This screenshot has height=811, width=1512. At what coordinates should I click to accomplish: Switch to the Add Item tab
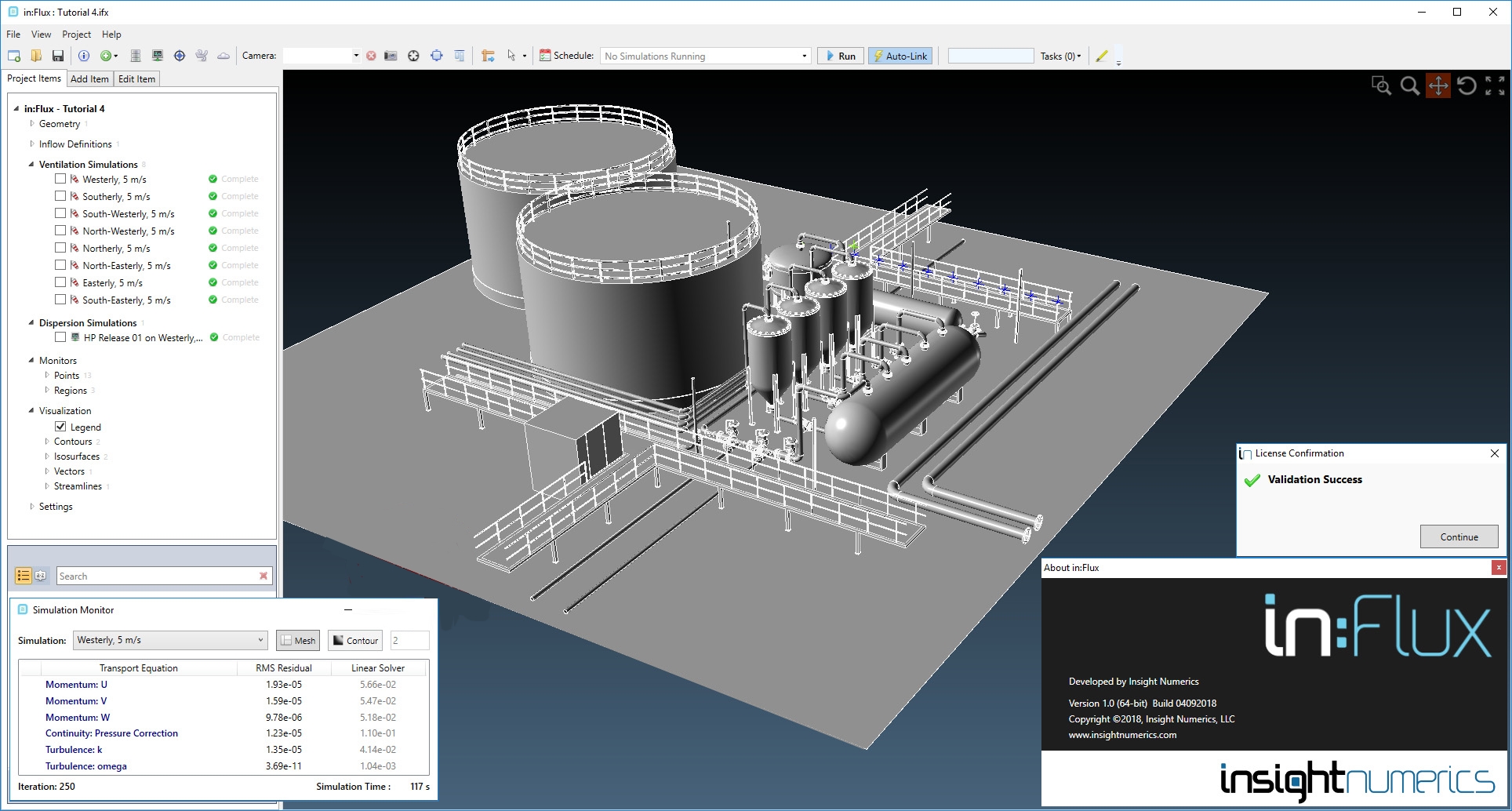[x=89, y=79]
